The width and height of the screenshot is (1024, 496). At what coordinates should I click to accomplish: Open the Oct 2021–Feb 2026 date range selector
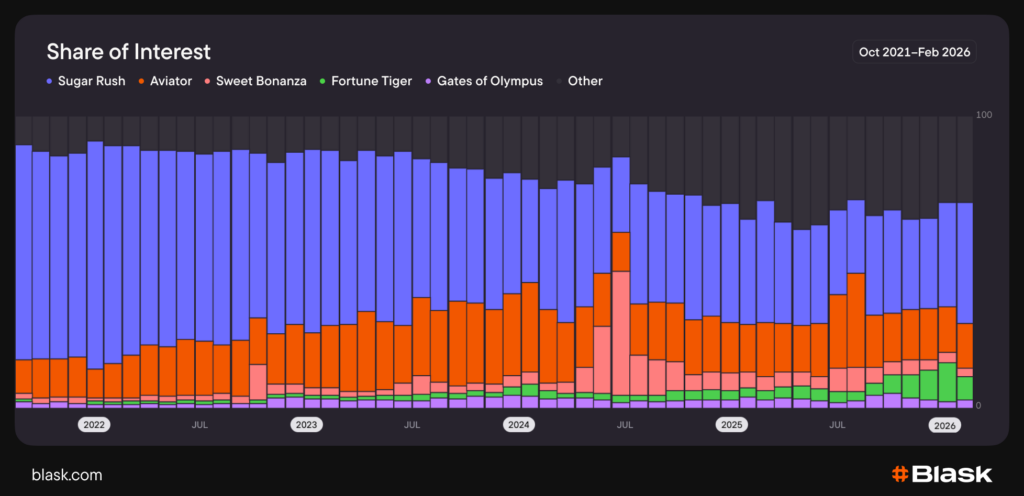coord(914,52)
